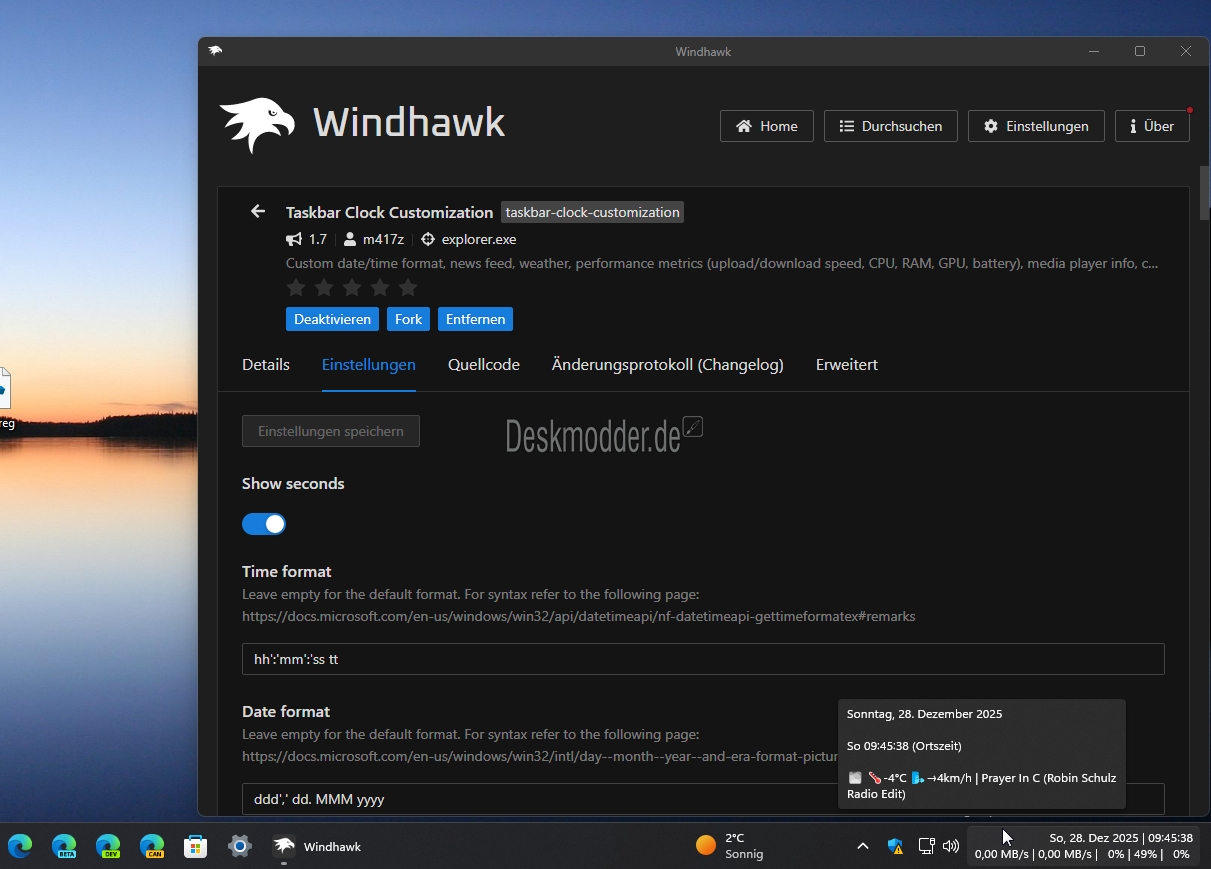Open the Änderungsprotokoll (Changelog) tab

[x=667, y=365]
